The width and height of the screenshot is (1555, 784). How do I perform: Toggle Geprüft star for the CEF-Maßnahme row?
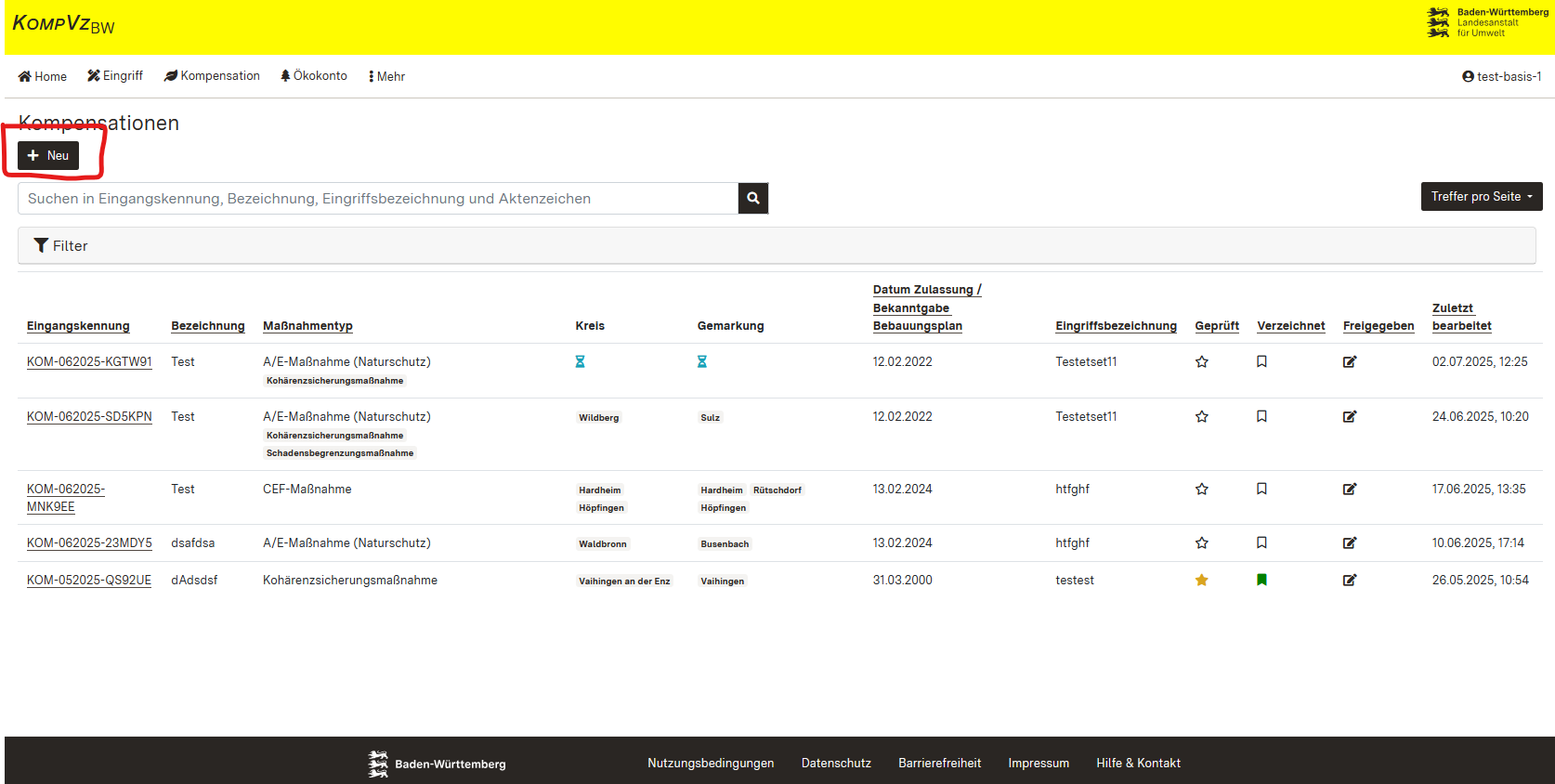(1201, 490)
